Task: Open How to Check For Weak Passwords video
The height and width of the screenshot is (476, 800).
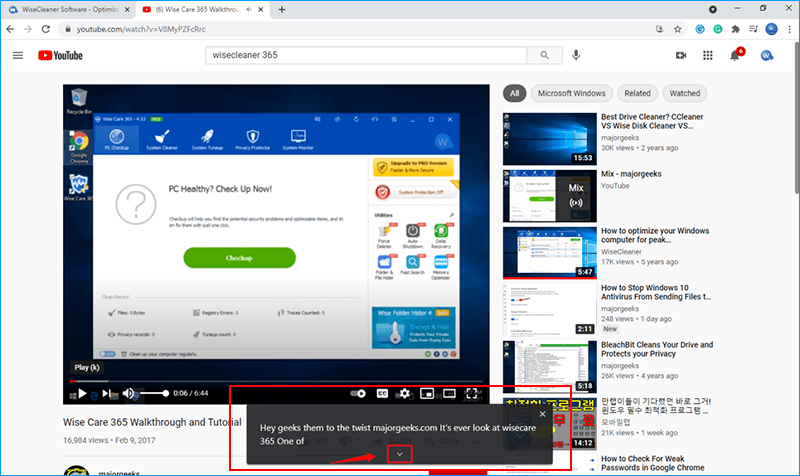Action: 653,463
